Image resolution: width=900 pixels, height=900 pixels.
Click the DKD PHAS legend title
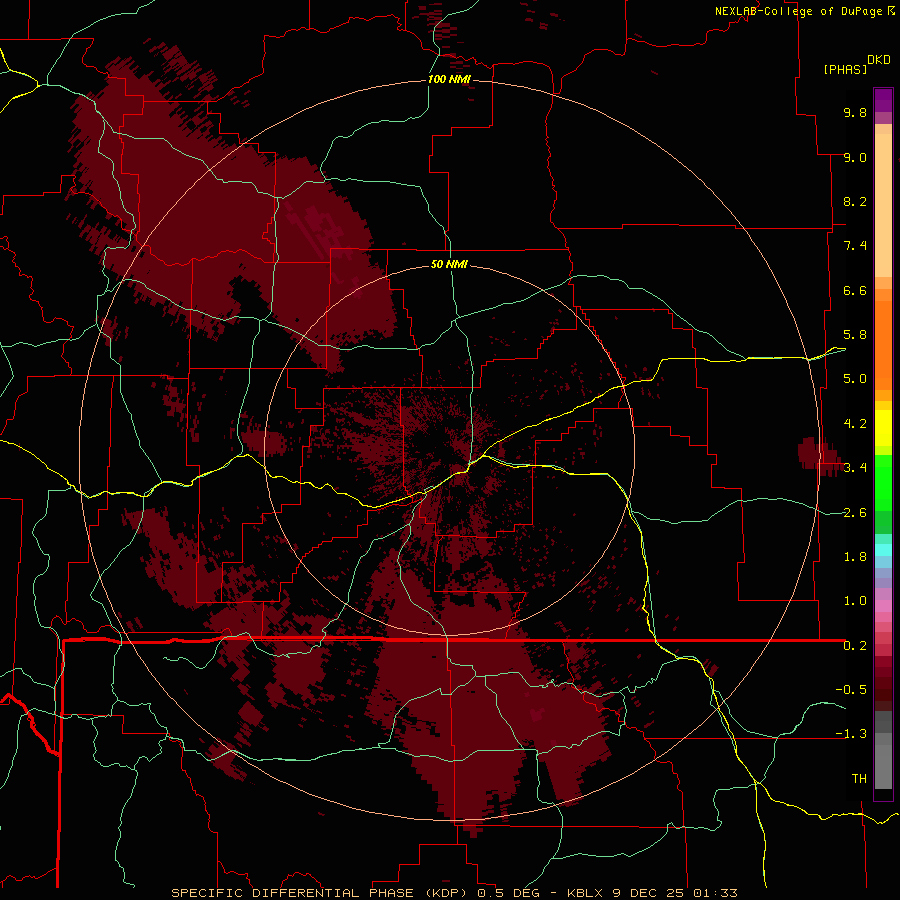(857, 65)
